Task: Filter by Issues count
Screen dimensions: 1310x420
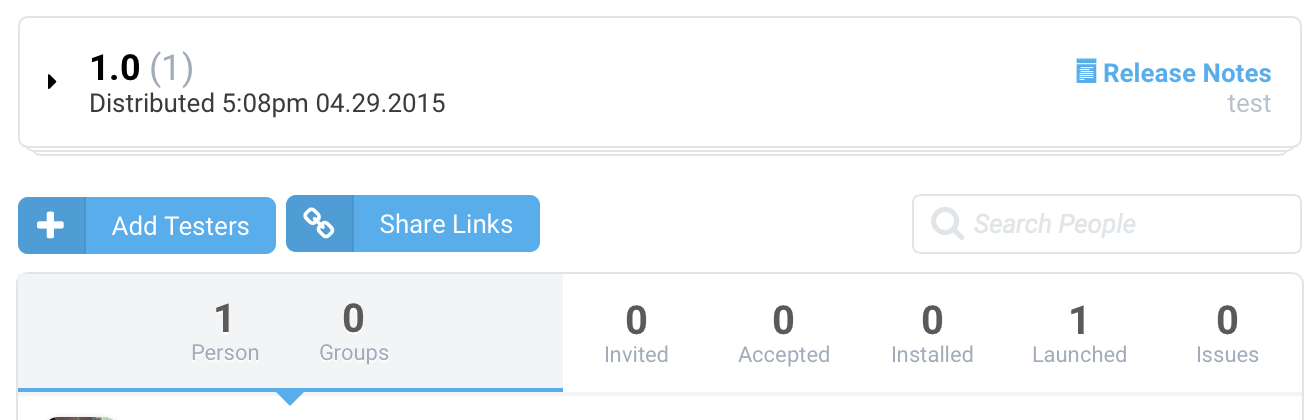Action: (x=1227, y=335)
